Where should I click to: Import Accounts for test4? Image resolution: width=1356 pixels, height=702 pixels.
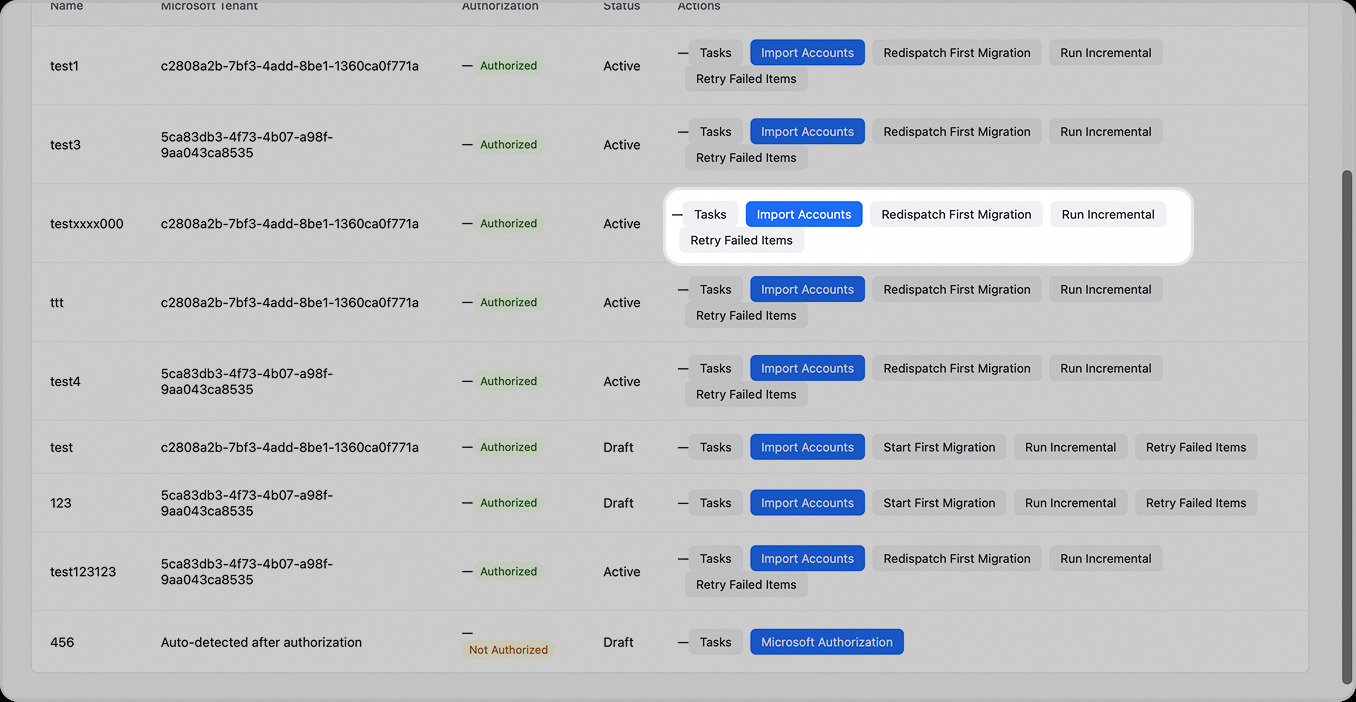[807, 369]
